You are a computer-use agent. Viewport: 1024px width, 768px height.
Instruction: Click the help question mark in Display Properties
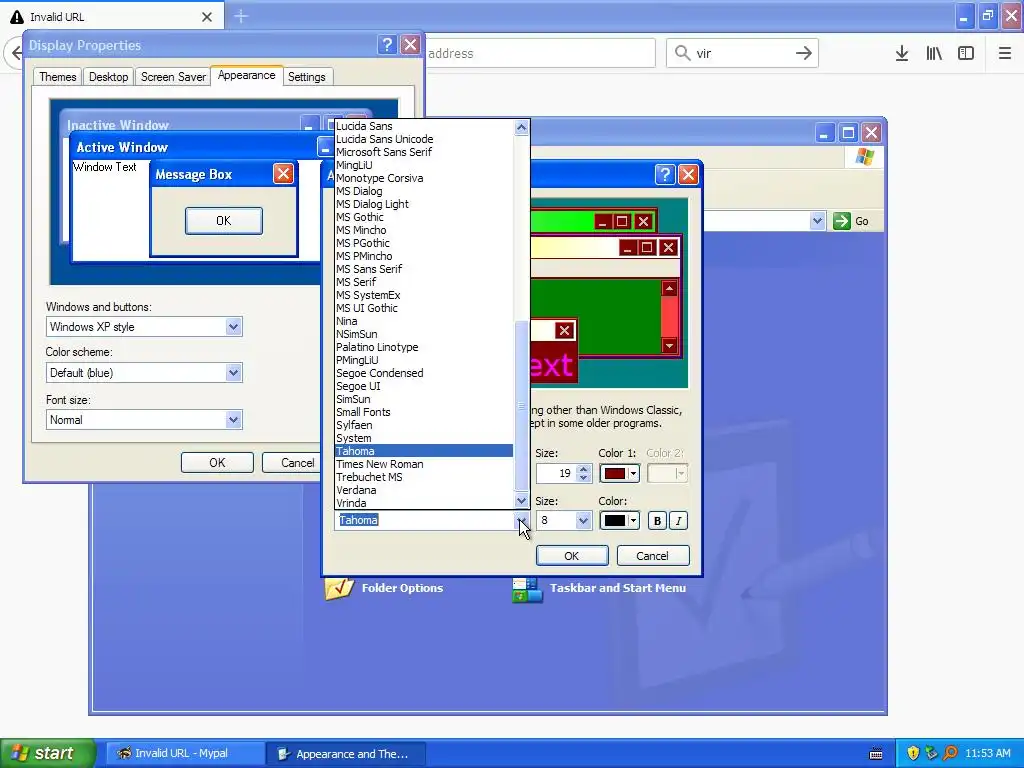tap(387, 44)
